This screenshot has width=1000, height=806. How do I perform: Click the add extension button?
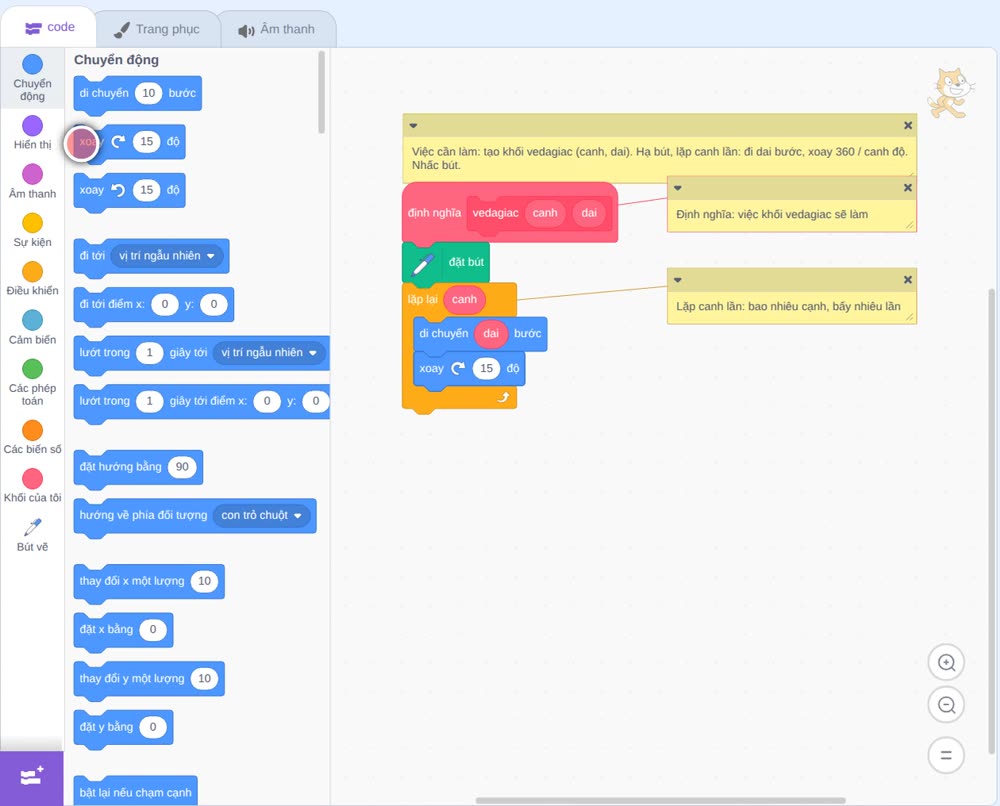coord(32,778)
